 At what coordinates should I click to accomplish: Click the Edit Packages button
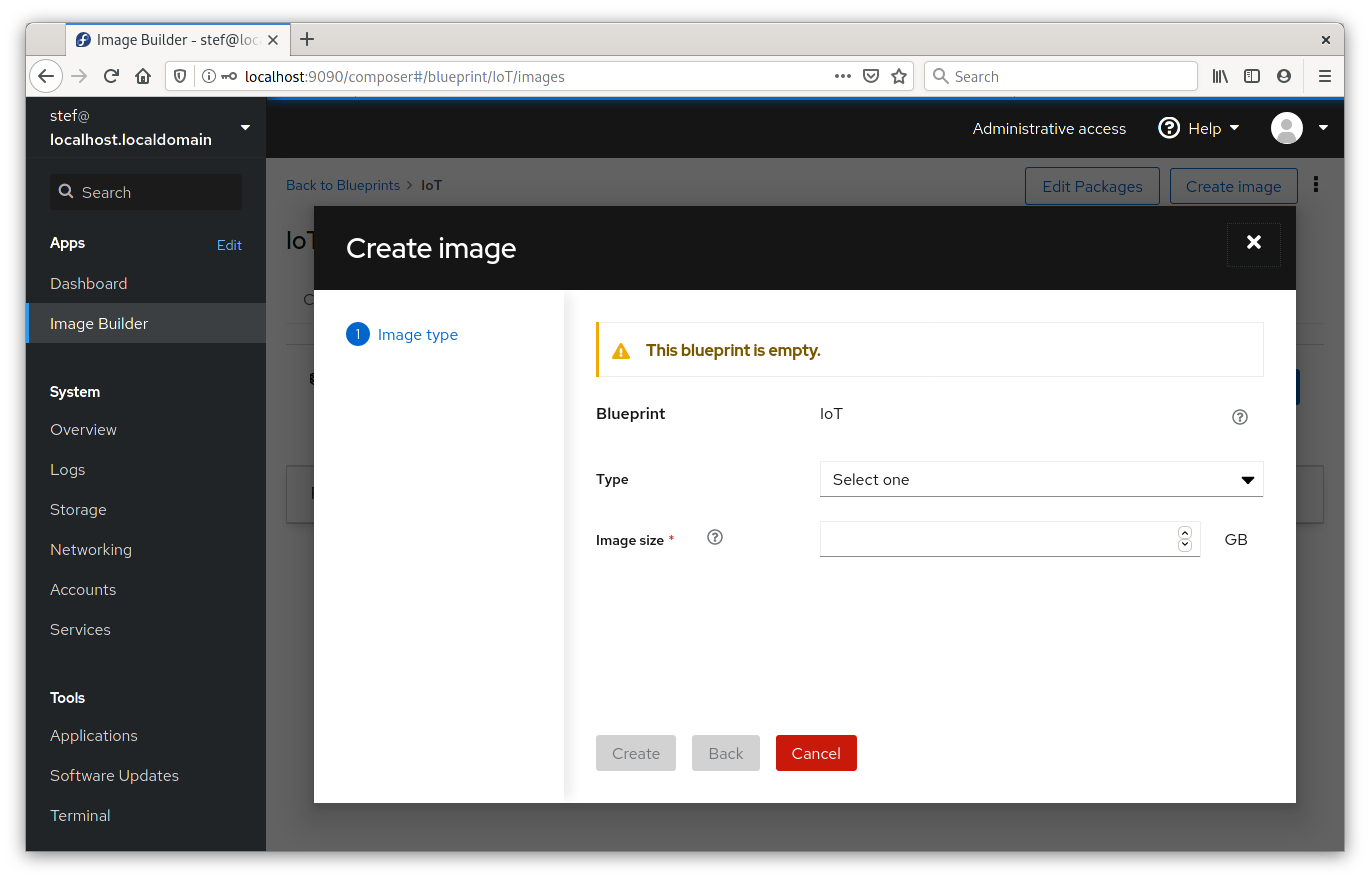[1092, 185]
